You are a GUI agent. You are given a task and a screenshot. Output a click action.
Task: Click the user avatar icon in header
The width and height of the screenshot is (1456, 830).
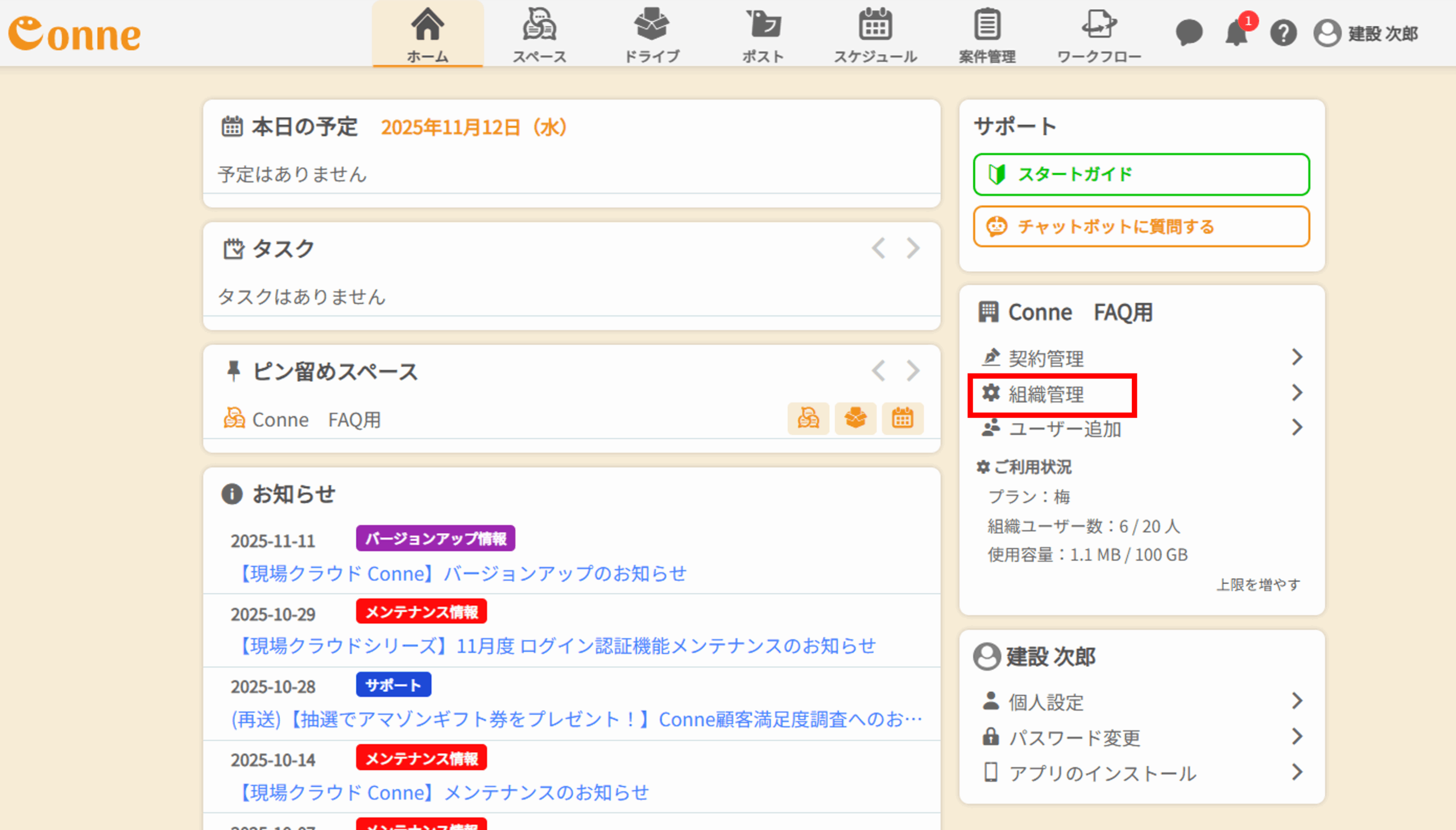tap(1327, 33)
